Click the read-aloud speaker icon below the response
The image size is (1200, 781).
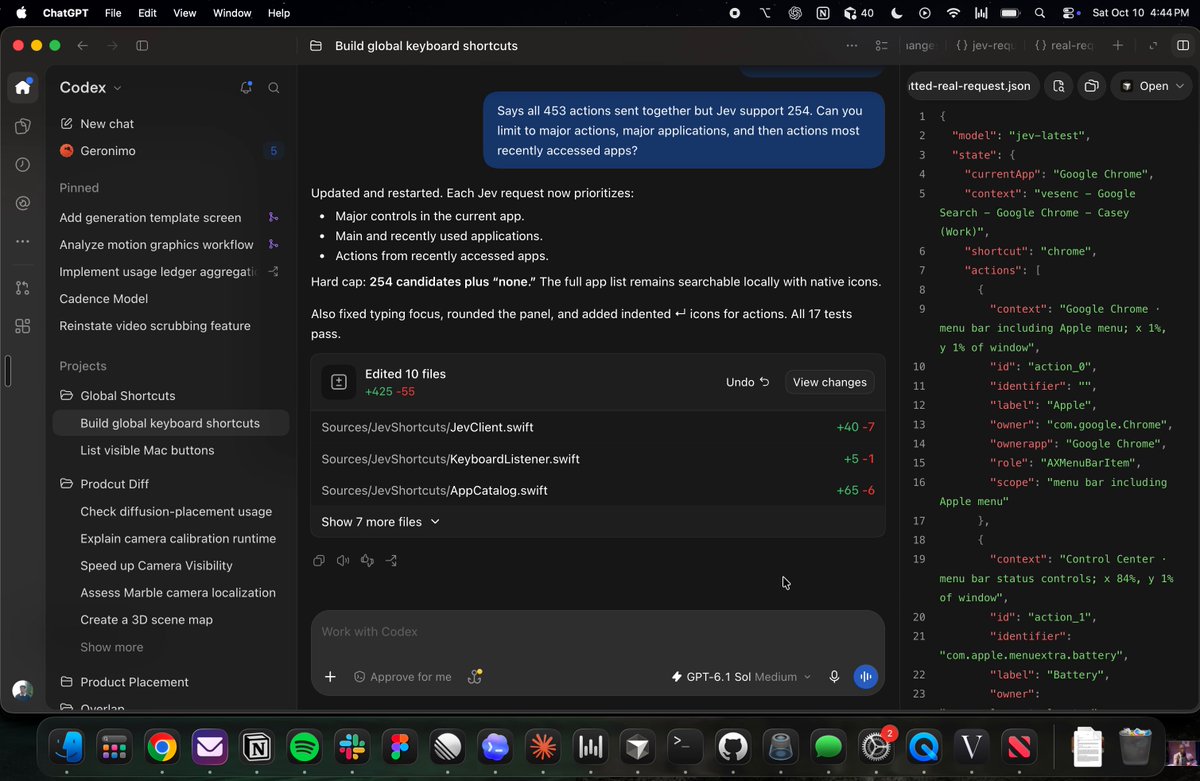tap(343, 561)
